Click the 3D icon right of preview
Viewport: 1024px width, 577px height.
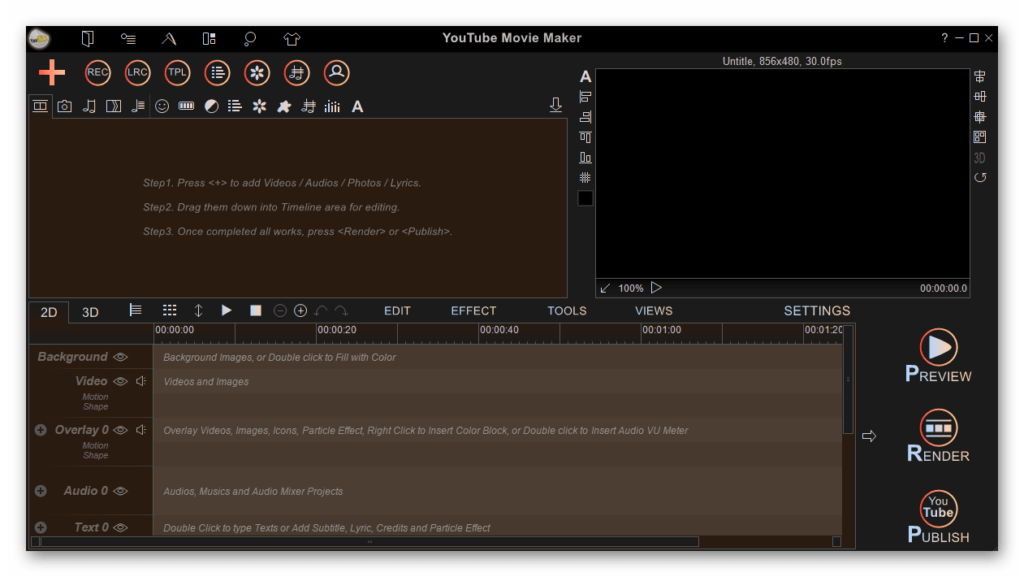click(x=980, y=158)
